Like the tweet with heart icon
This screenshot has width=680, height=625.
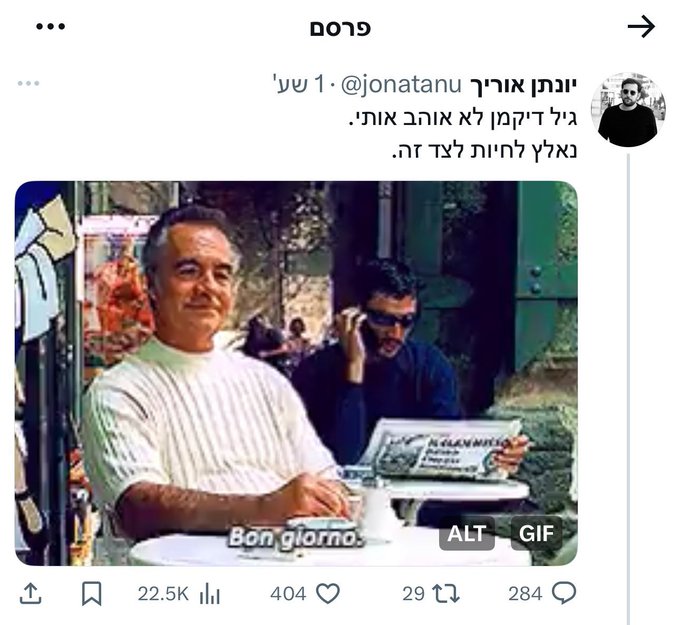pyautogui.click(x=328, y=593)
